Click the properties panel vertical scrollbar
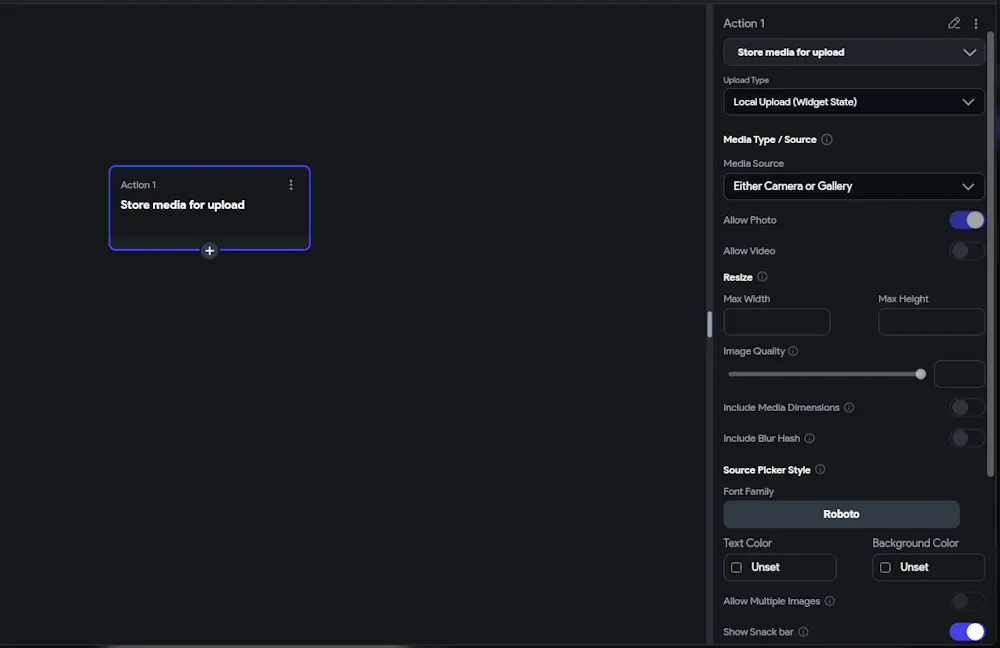The height and width of the screenshot is (648, 1000). click(990, 254)
